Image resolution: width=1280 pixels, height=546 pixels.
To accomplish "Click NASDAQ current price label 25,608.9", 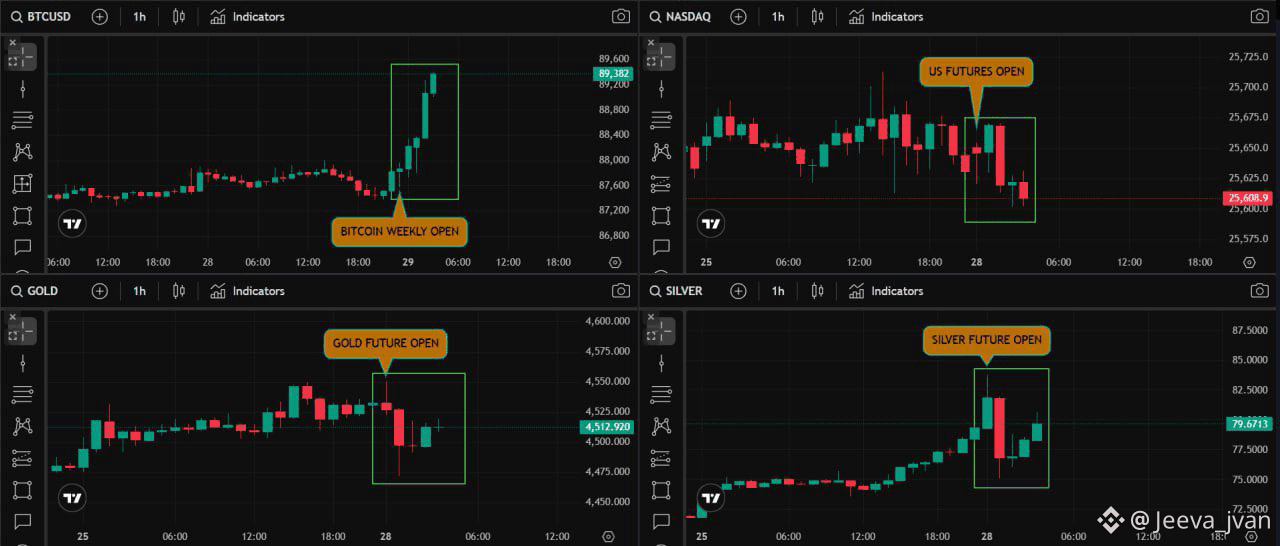I will (1247, 198).
